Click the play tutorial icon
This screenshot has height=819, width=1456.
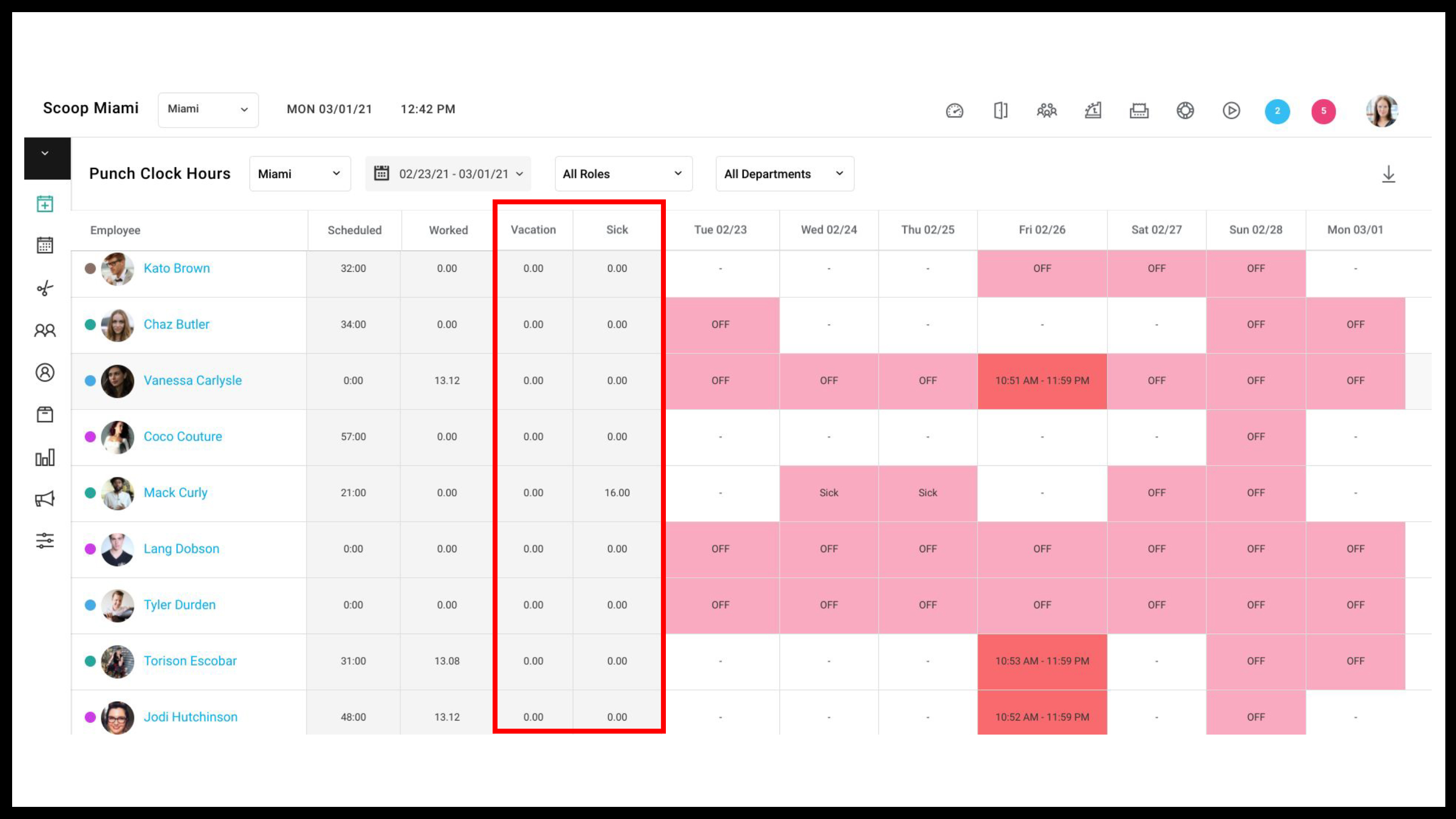pyautogui.click(x=1231, y=111)
